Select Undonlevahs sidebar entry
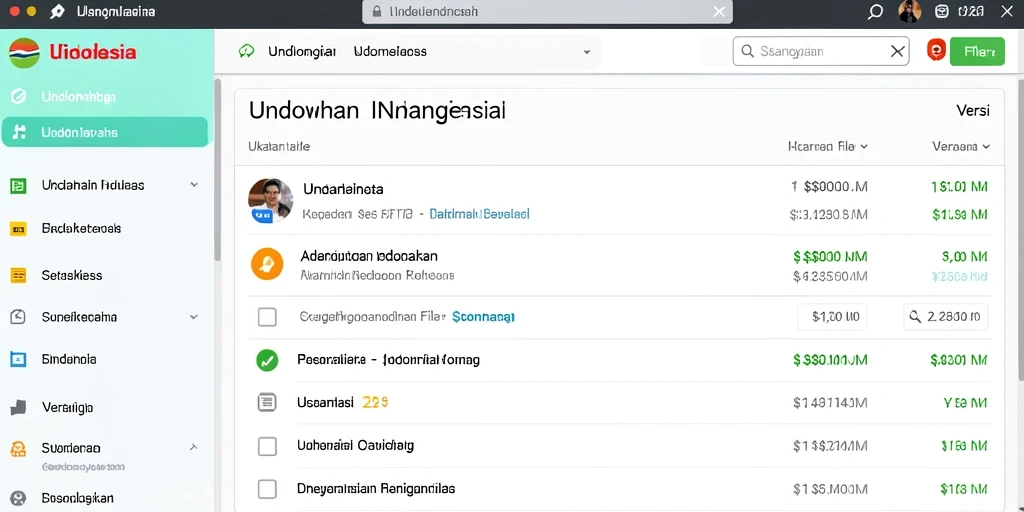 (104, 133)
